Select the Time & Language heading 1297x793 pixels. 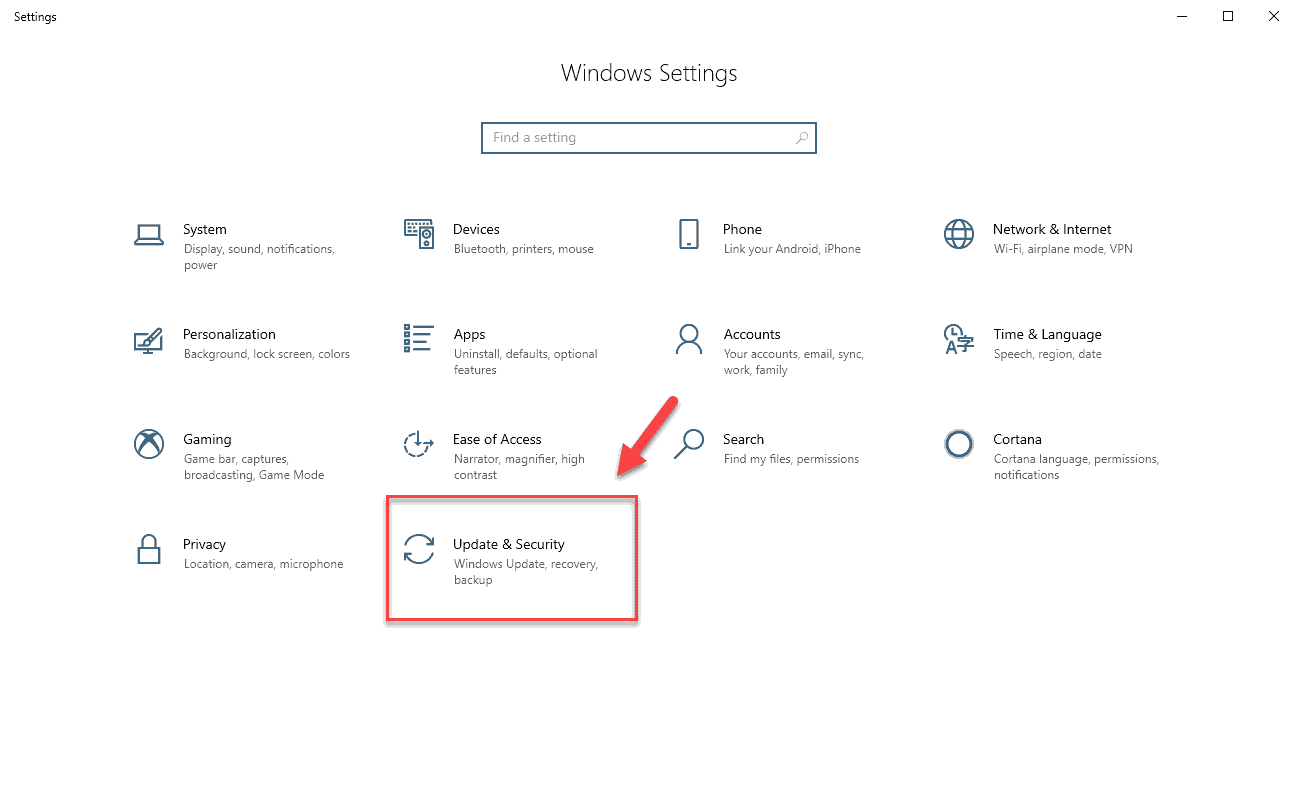pos(1047,334)
